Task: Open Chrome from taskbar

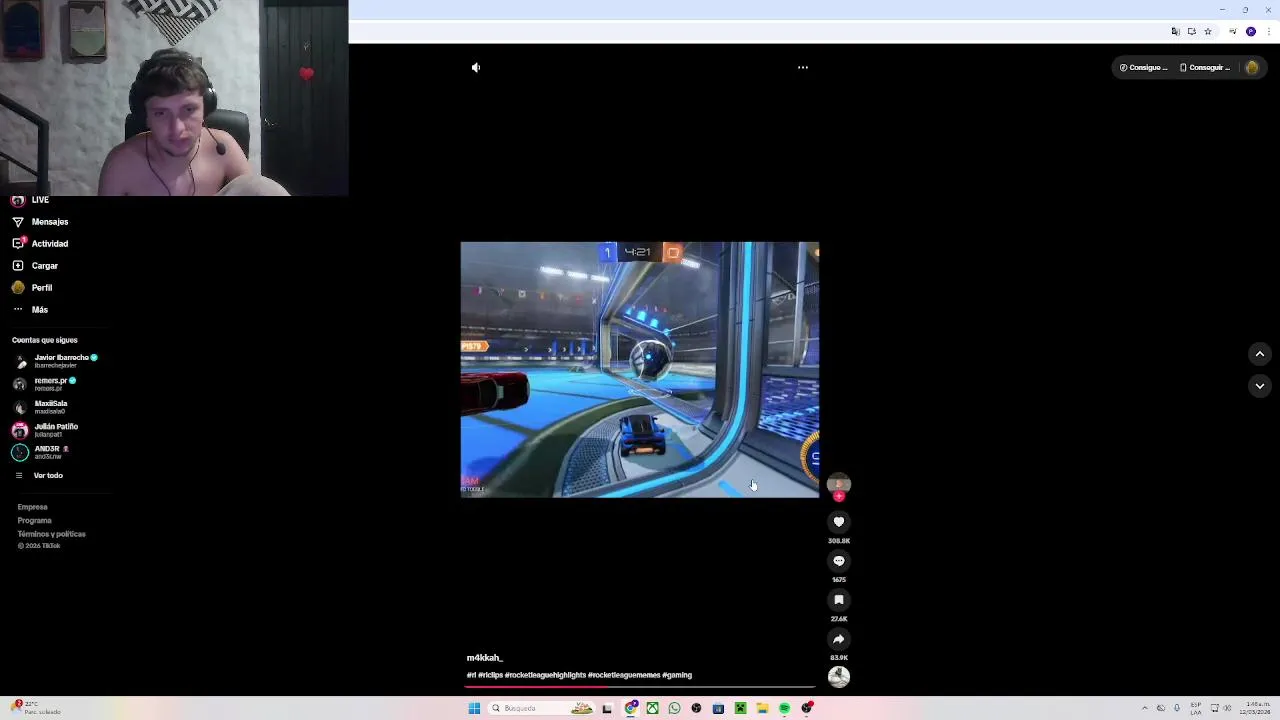Action: (x=631, y=708)
